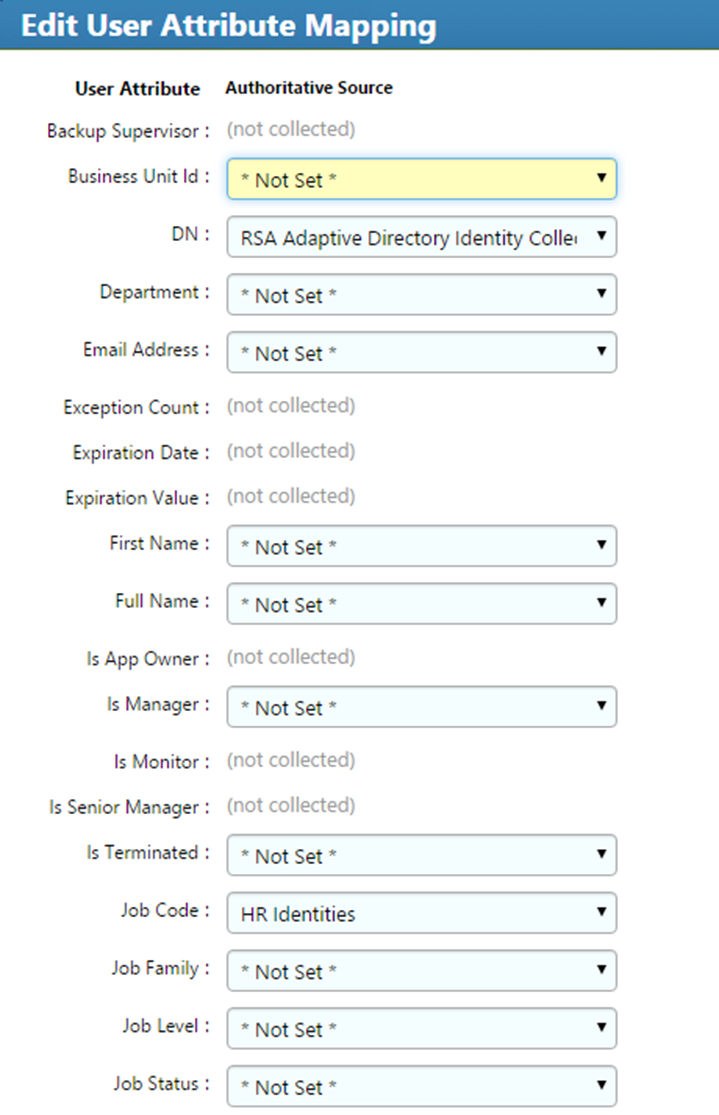Image resolution: width=719 pixels, height=1115 pixels.
Task: Click the arrow on Email Address dropdown
Action: click(603, 352)
